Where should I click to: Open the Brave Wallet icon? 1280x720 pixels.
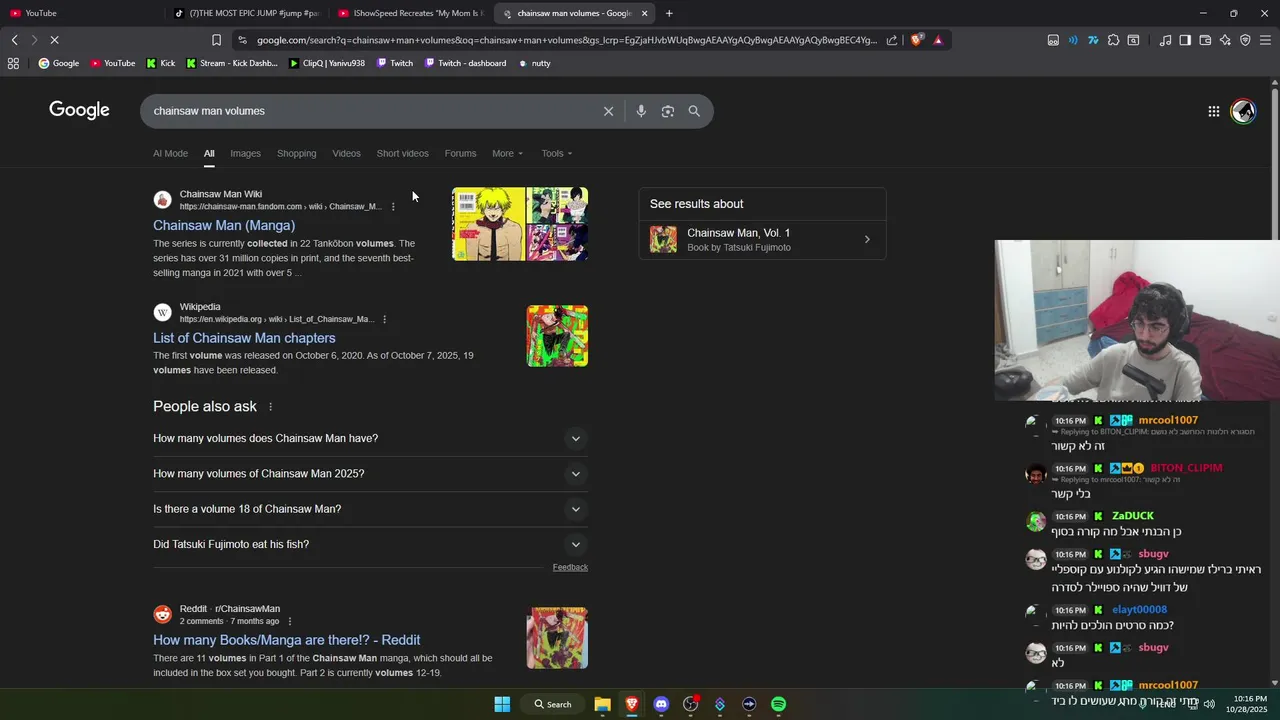click(1205, 40)
